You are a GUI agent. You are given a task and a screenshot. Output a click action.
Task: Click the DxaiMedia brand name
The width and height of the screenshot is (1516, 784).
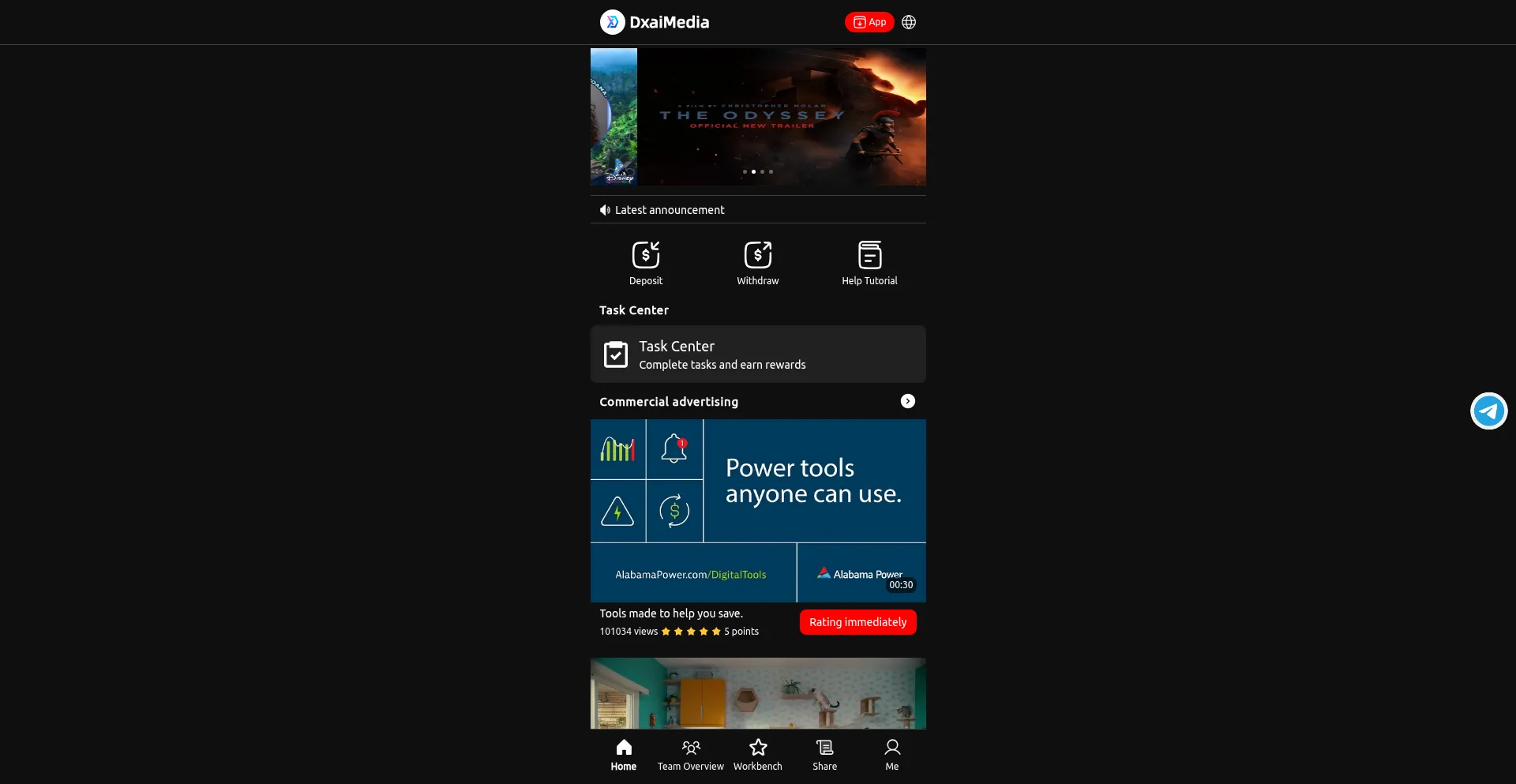(x=670, y=22)
